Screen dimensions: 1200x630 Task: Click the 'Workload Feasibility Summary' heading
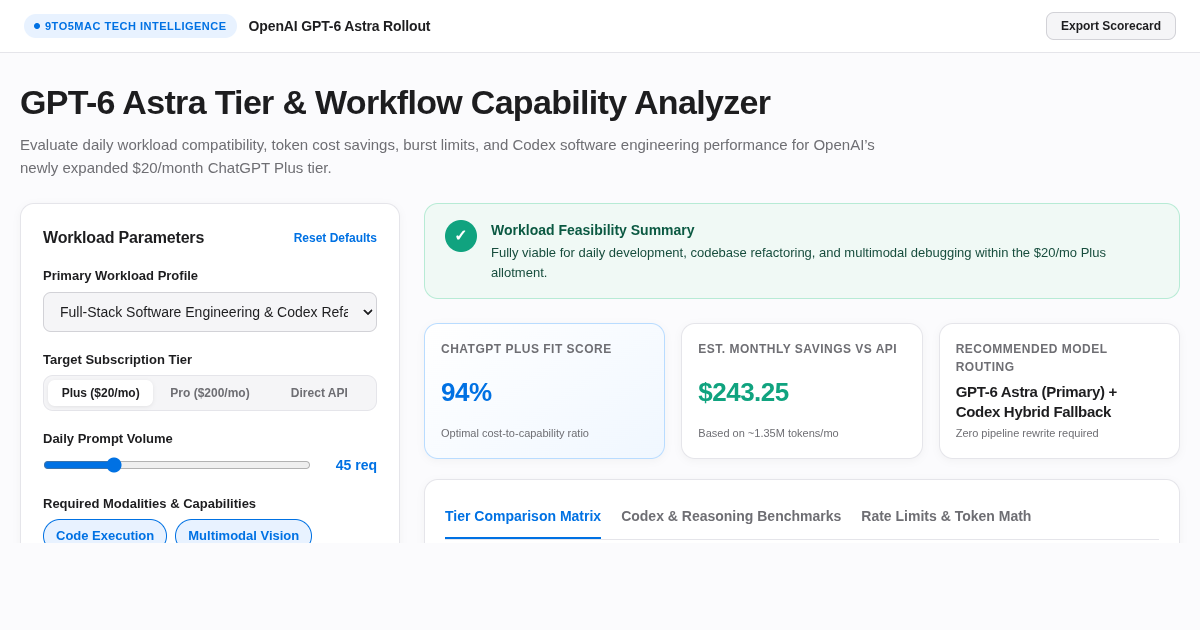click(592, 230)
